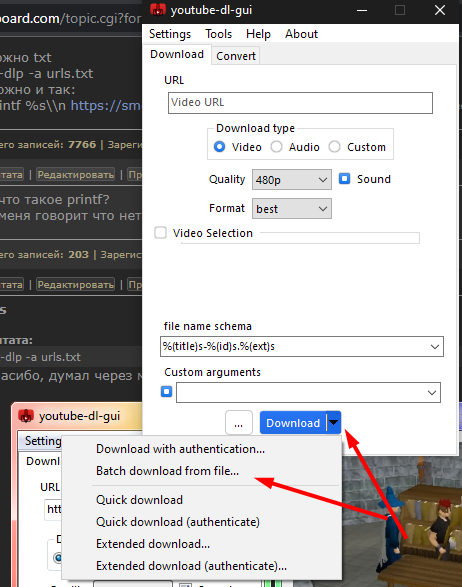Click the ellipsis browse button
Image resolution: width=462 pixels, height=587 pixels.
[x=239, y=423]
